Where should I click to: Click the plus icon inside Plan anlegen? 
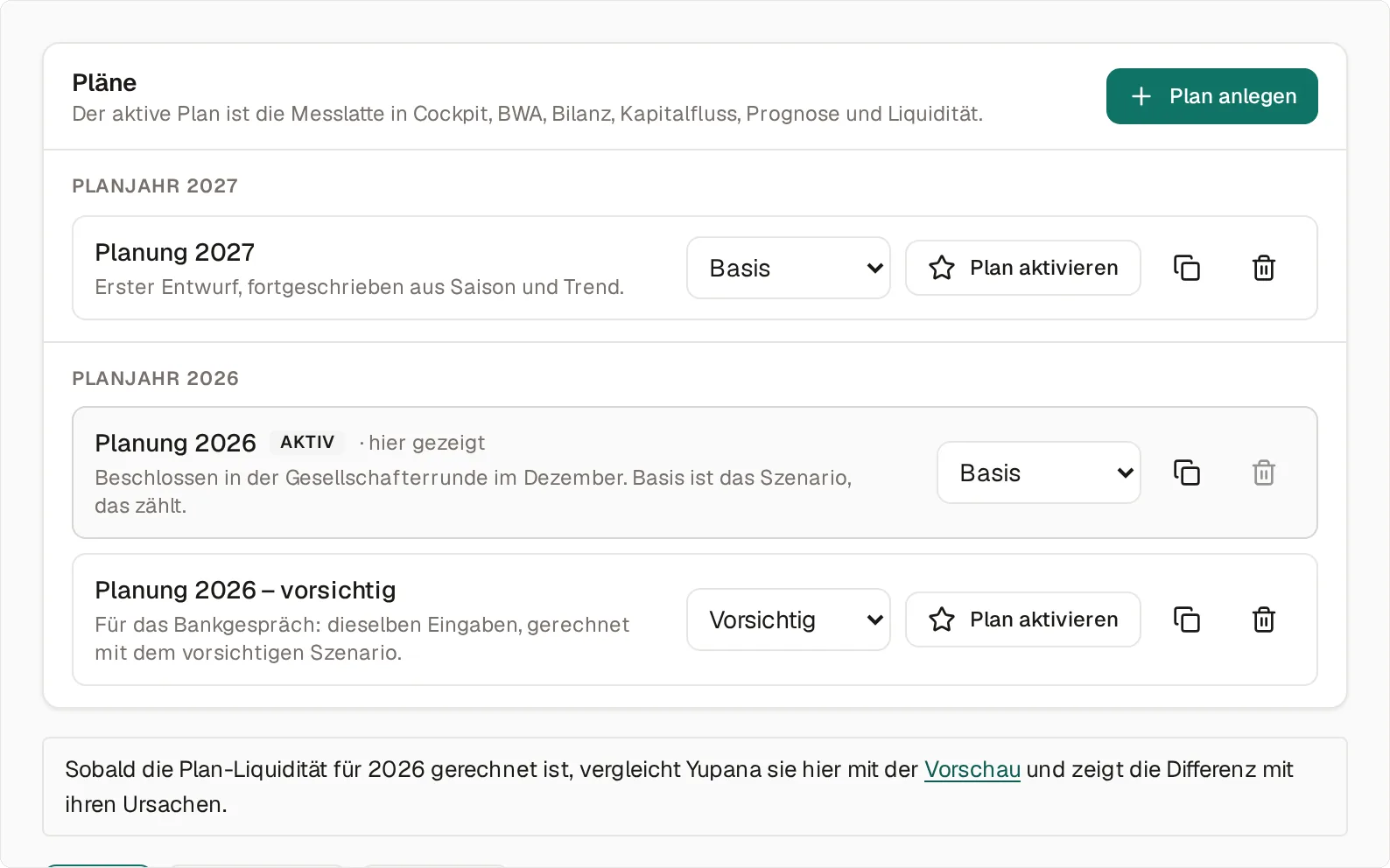pos(1141,96)
